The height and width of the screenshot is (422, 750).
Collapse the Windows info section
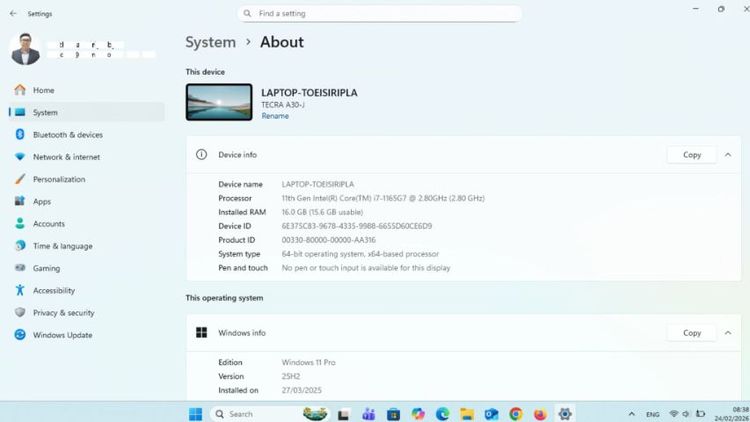click(728, 333)
